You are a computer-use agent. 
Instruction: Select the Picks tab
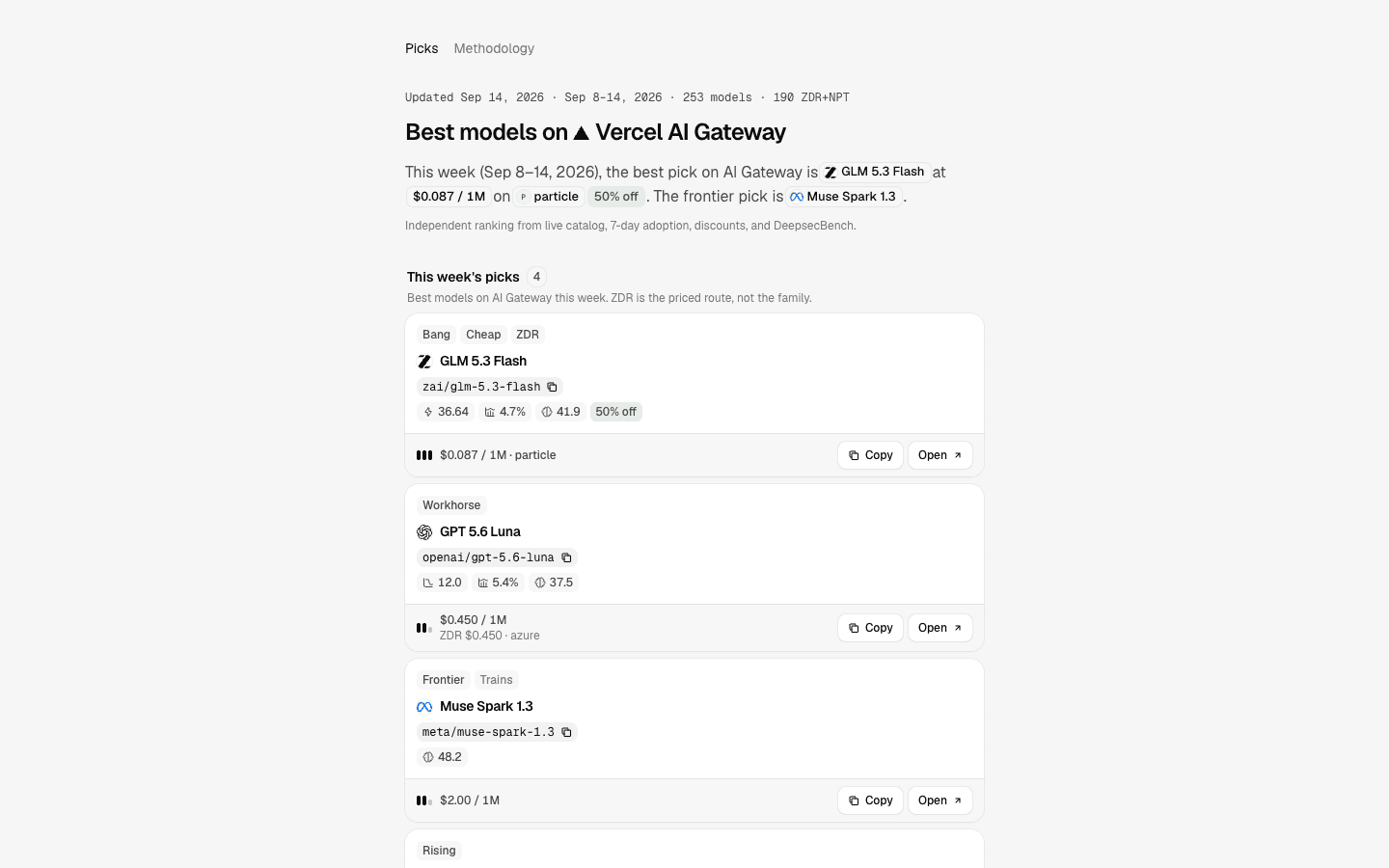[x=422, y=48]
